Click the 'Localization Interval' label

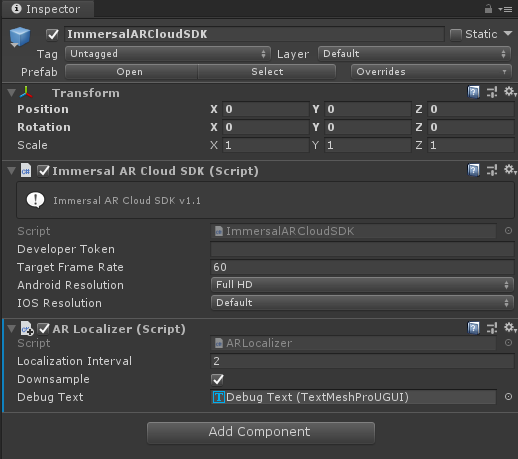click(75, 361)
